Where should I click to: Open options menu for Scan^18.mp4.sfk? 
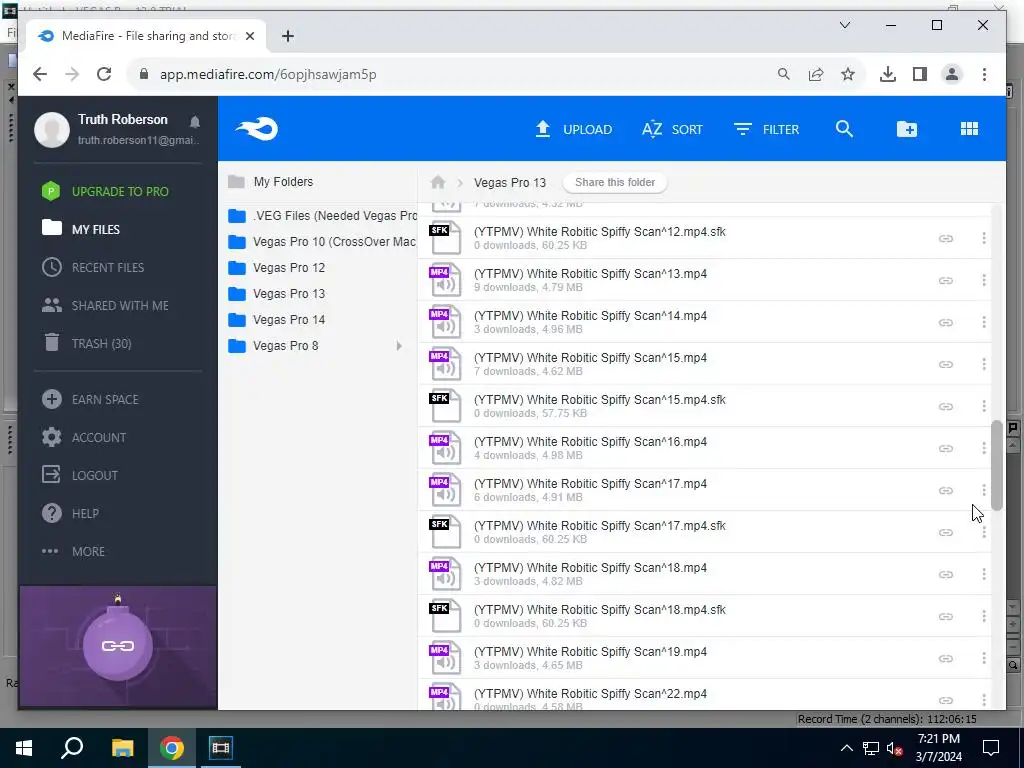tap(984, 616)
